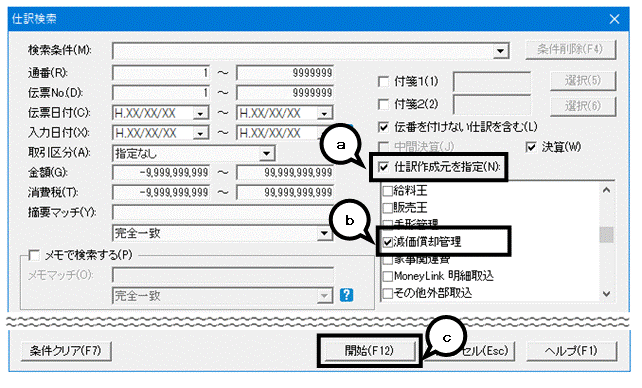Click the source list scroll down arrow
The width and height of the screenshot is (642, 388).
click(x=606, y=293)
